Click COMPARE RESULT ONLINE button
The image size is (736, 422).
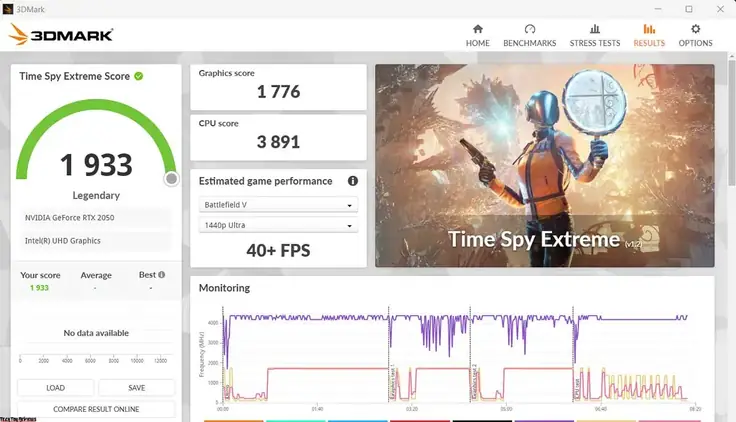click(x=96, y=409)
